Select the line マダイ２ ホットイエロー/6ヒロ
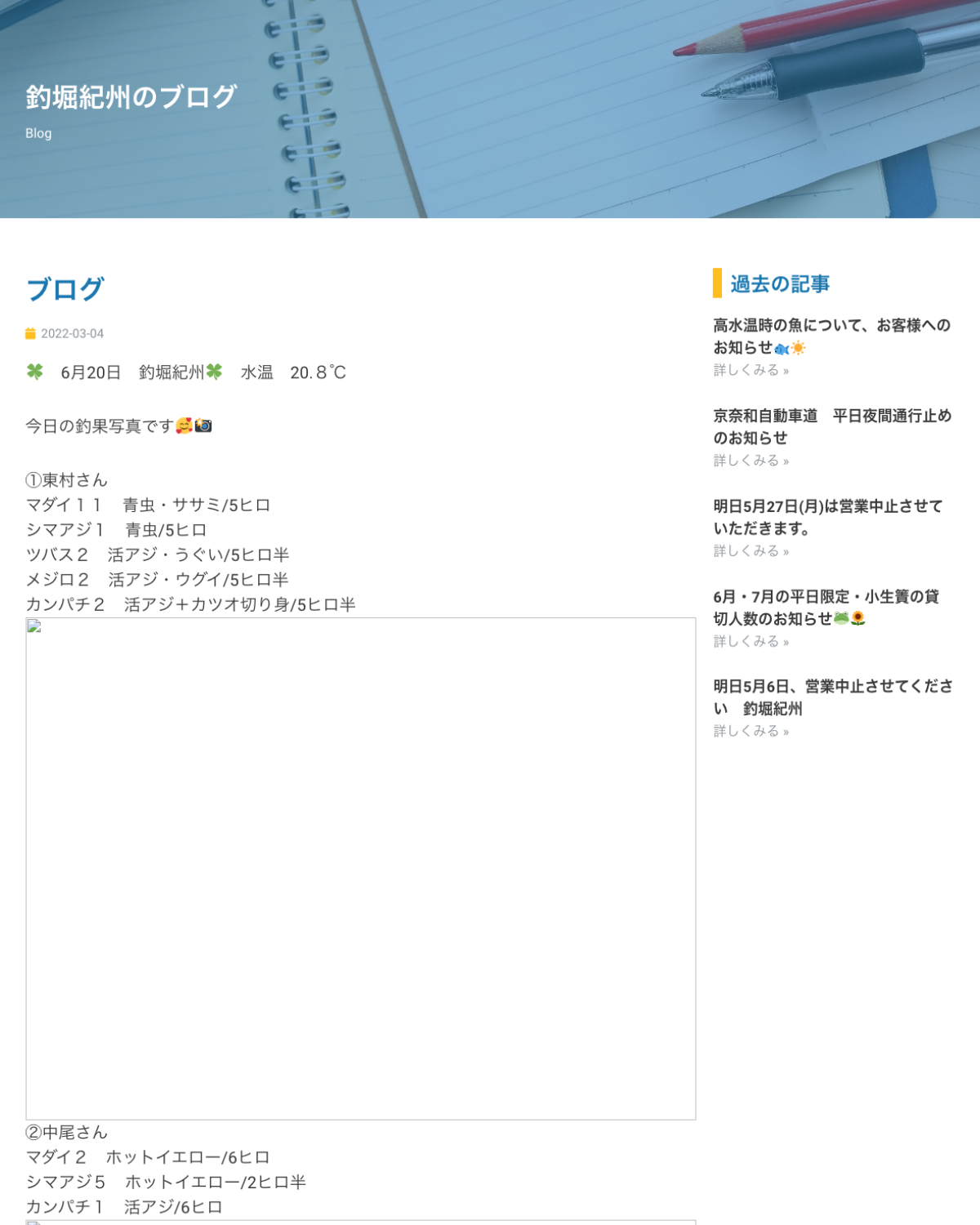Image resolution: width=980 pixels, height=1225 pixels. click(148, 1157)
